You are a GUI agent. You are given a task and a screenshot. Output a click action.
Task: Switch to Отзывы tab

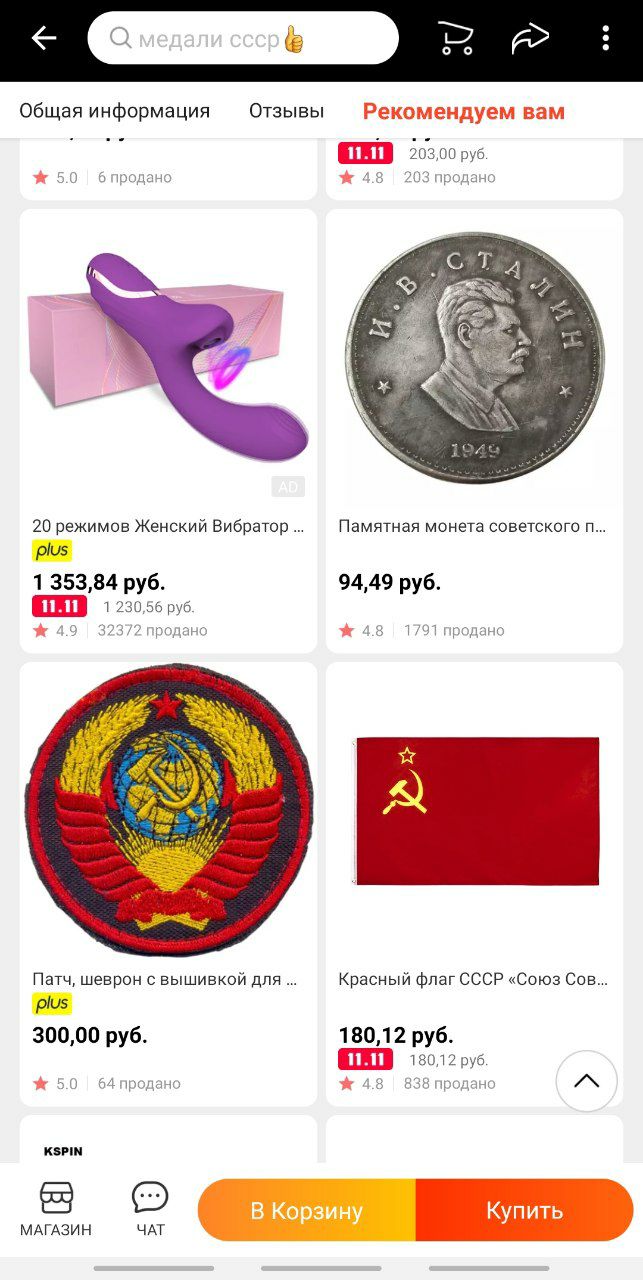point(286,111)
